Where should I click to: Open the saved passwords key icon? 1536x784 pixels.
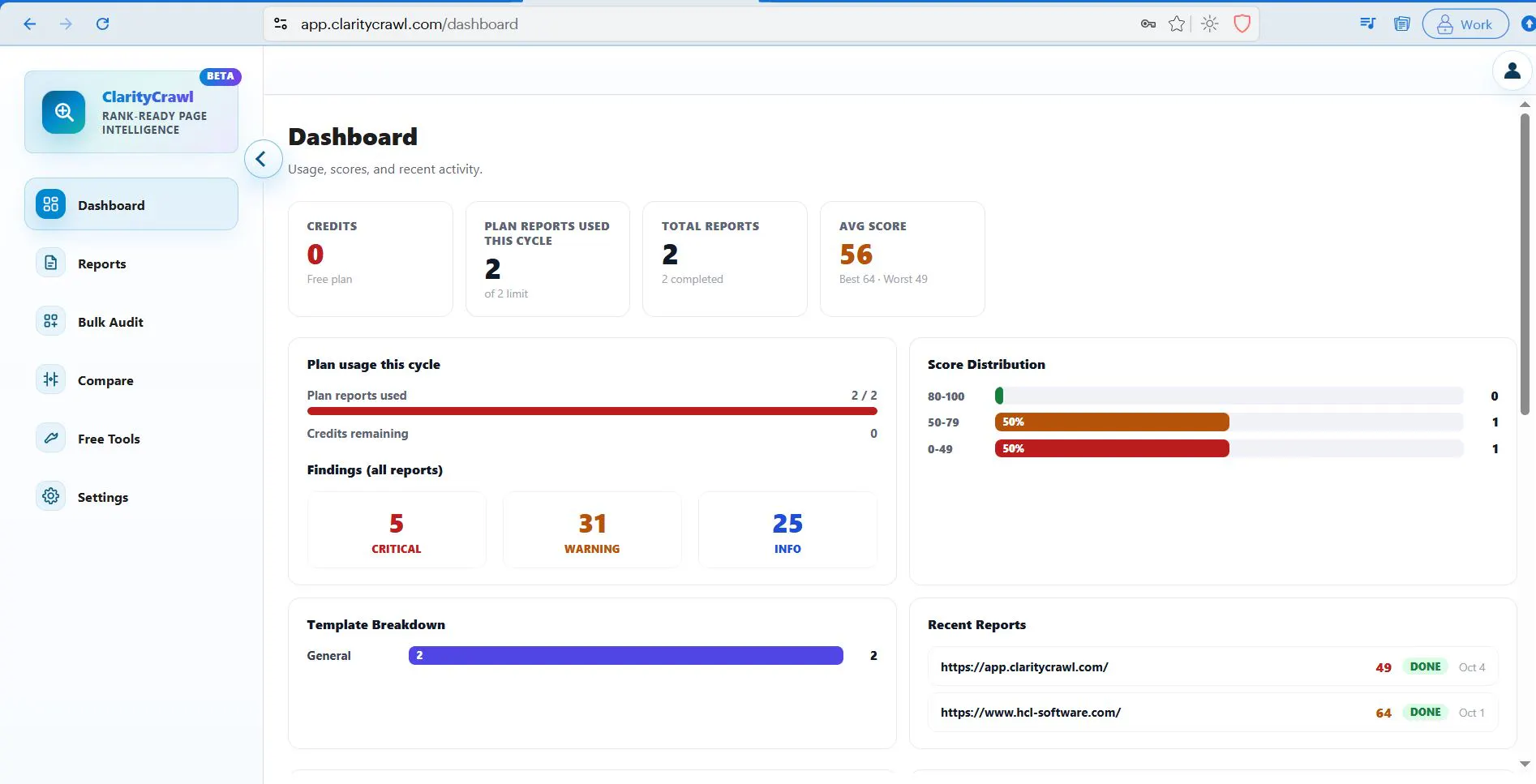tap(1148, 24)
